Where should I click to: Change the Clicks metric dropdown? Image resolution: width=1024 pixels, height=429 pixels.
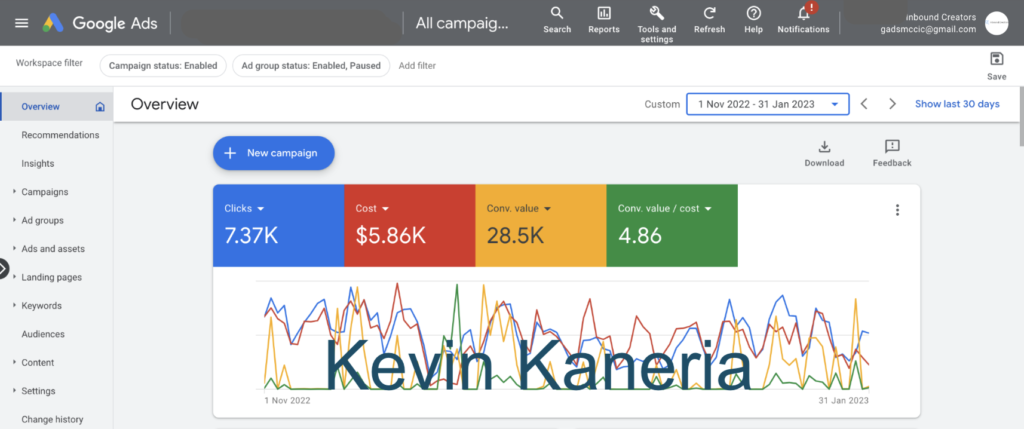coord(244,208)
